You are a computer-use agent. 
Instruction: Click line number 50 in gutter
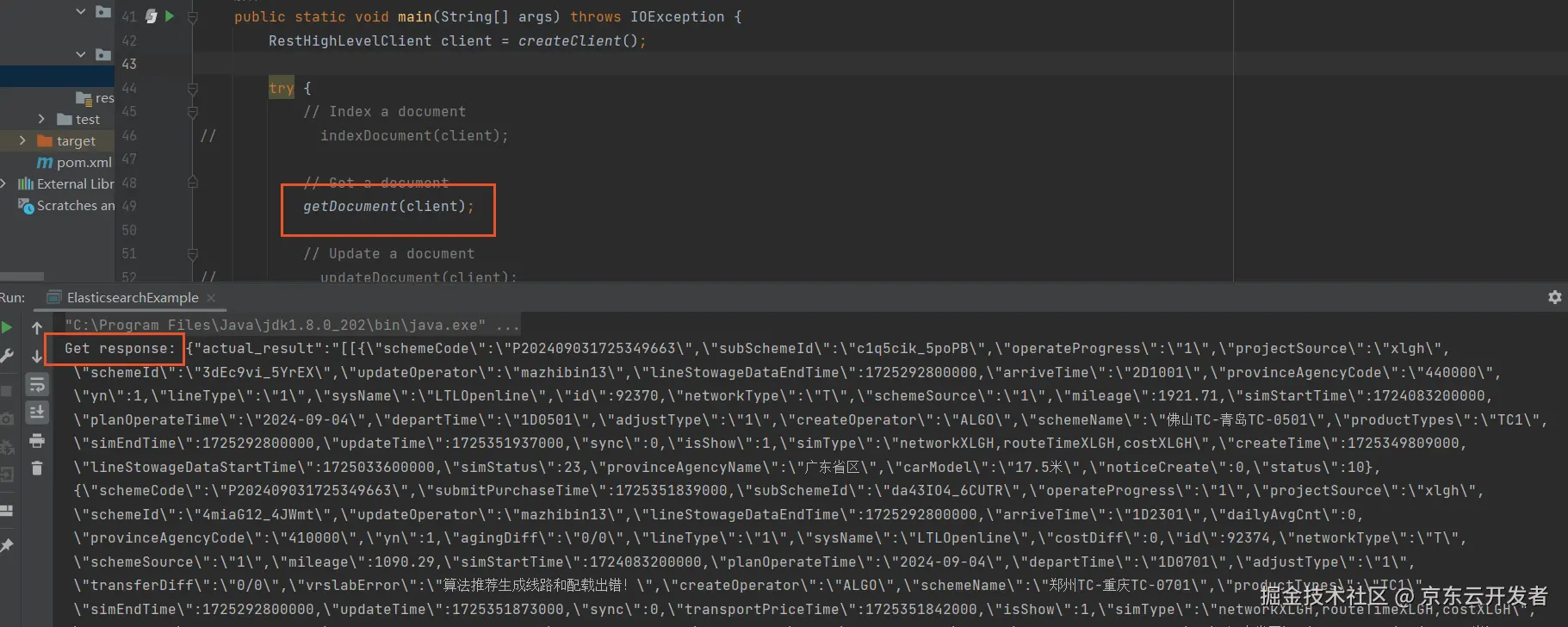coord(129,230)
